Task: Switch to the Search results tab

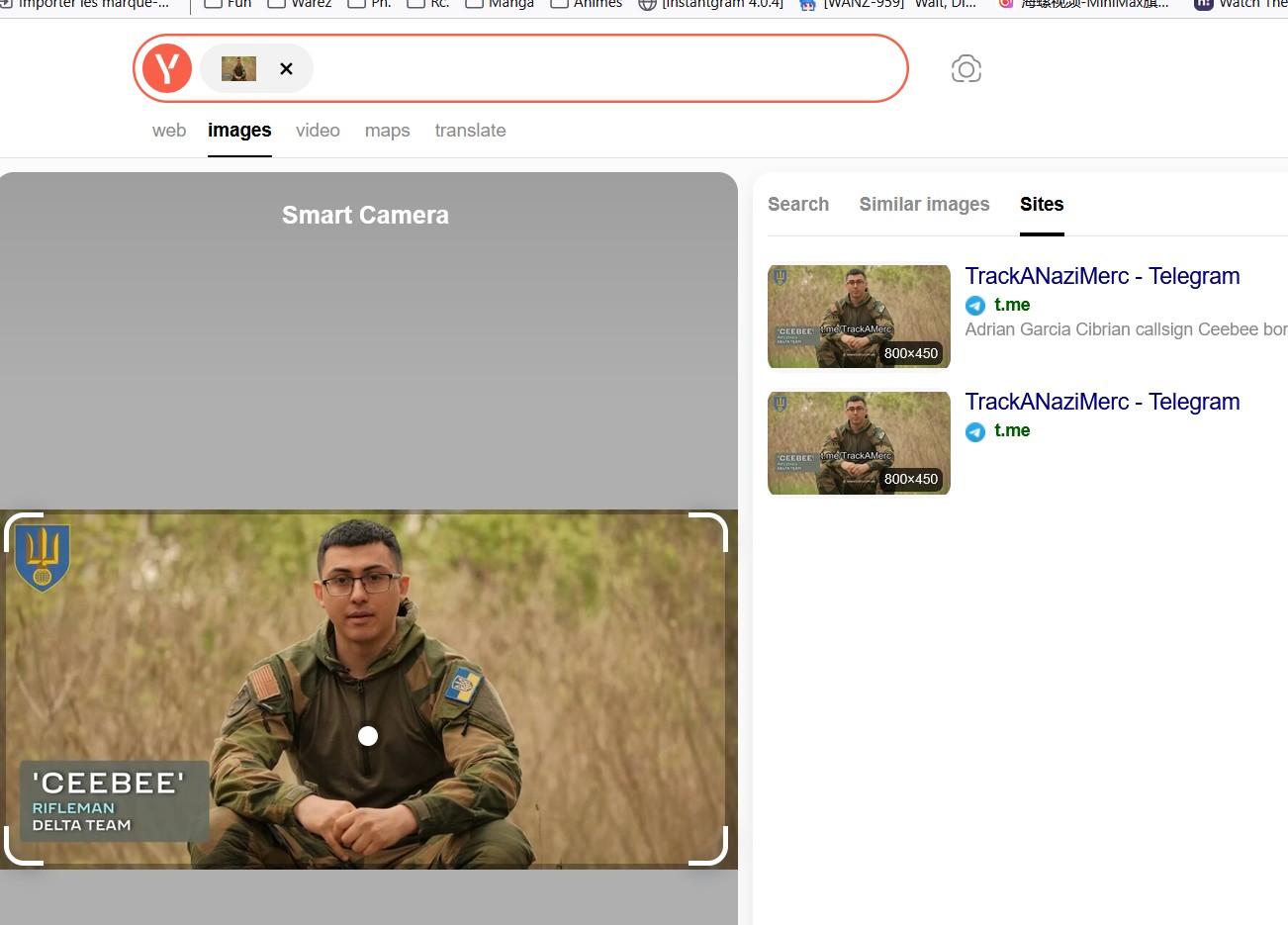Action: [798, 204]
